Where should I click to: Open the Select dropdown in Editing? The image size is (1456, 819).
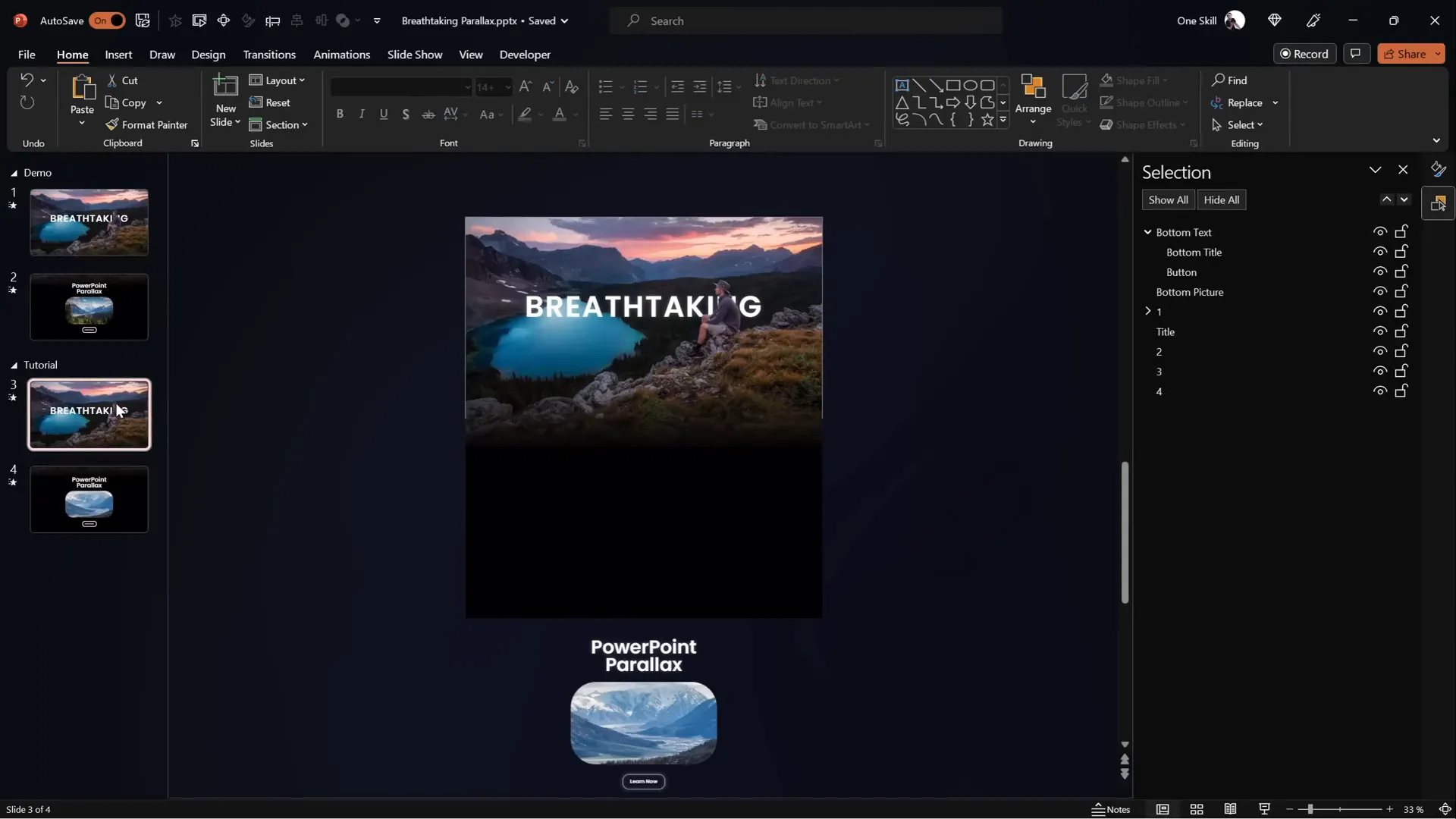pos(1238,124)
